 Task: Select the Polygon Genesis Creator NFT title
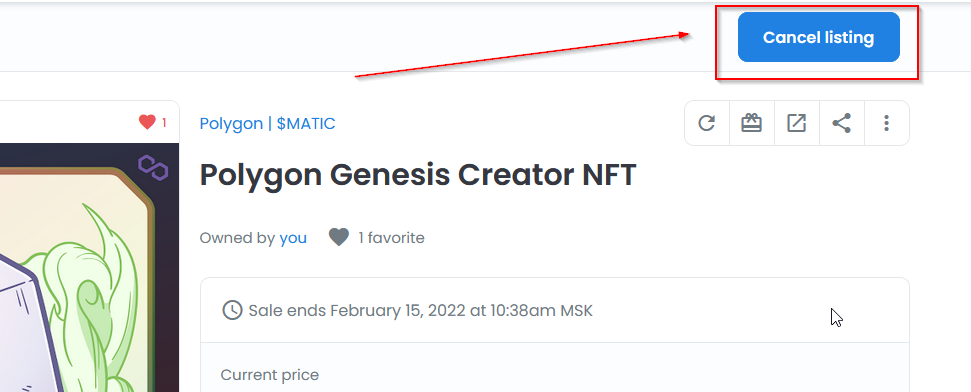pyautogui.click(x=418, y=176)
